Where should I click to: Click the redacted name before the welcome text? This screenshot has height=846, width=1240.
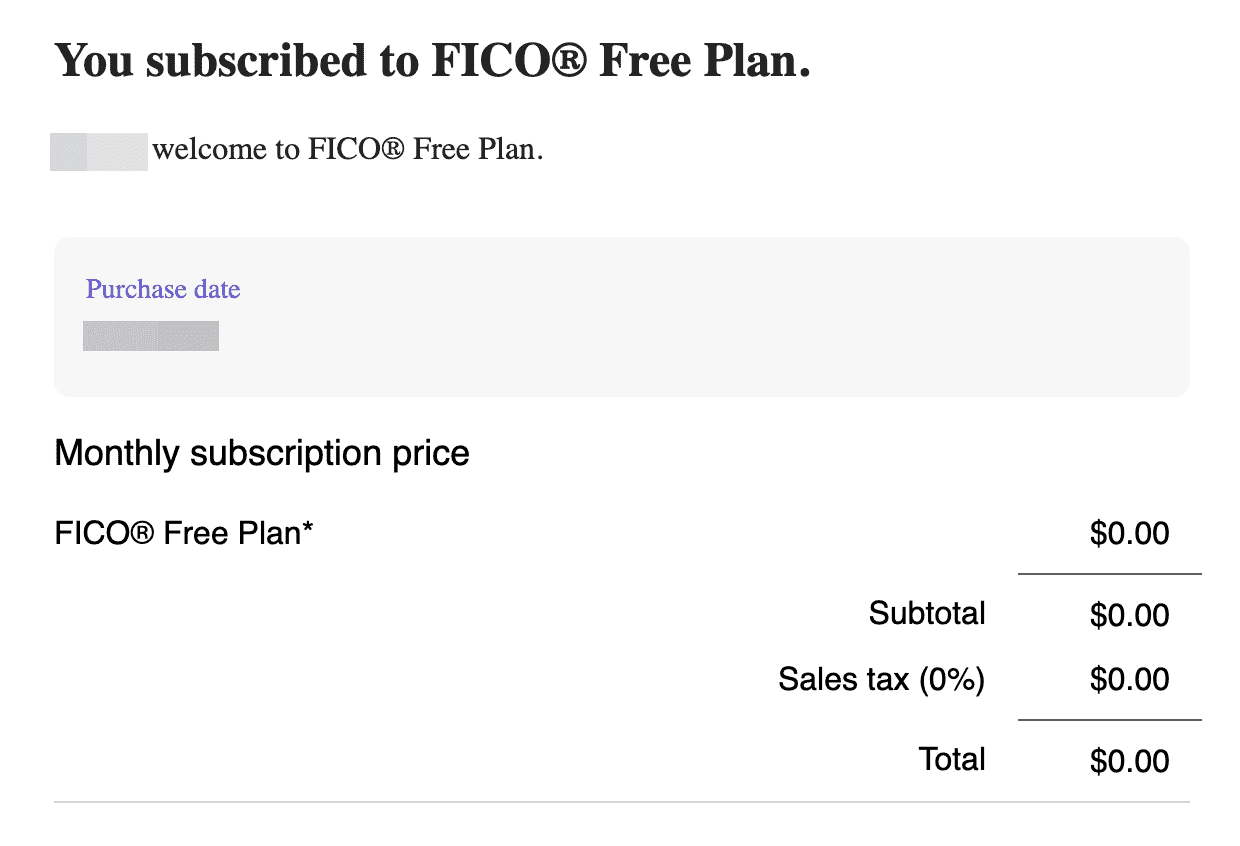point(99,151)
